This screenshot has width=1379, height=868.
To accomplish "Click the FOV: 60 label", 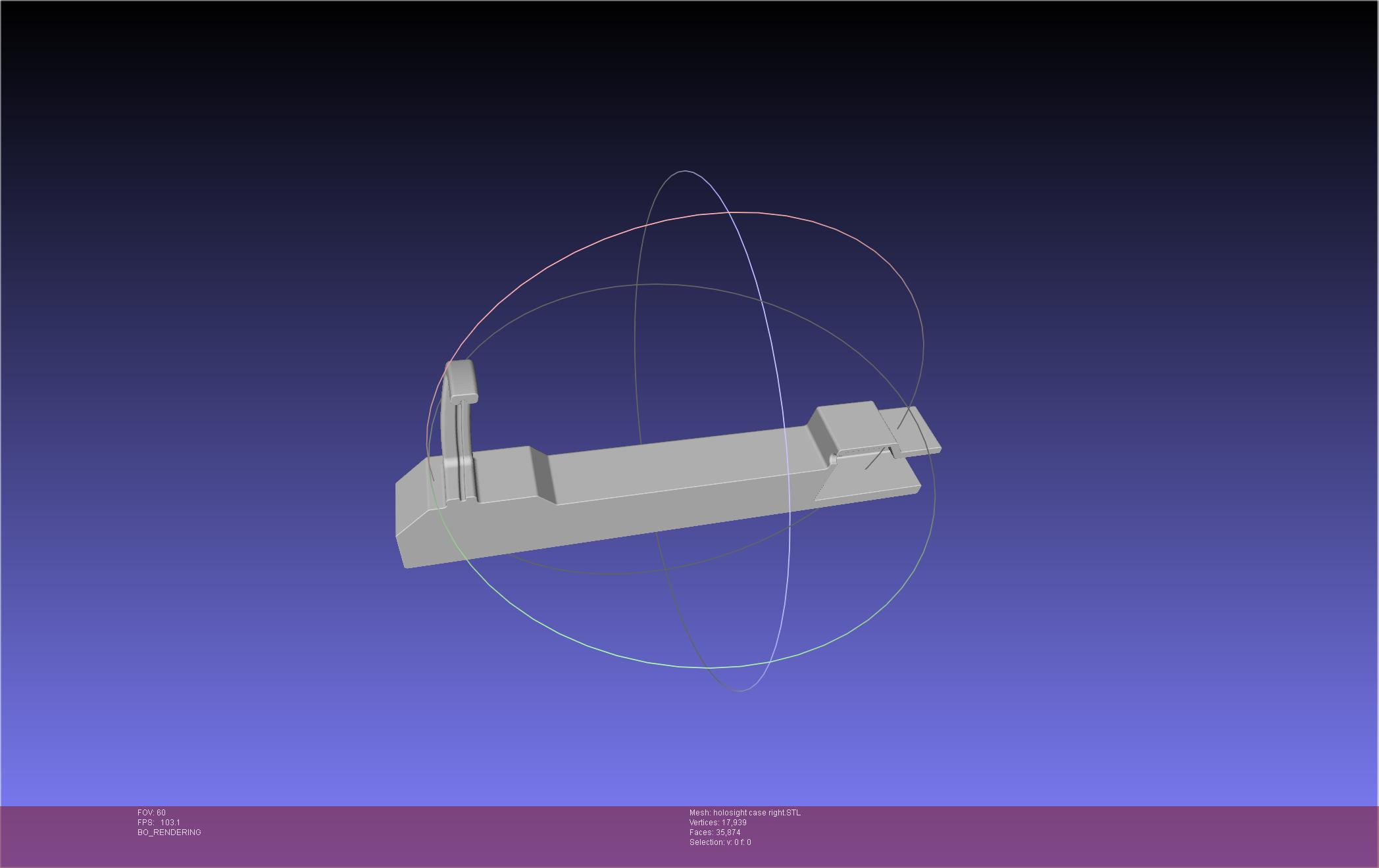I will coord(151,813).
